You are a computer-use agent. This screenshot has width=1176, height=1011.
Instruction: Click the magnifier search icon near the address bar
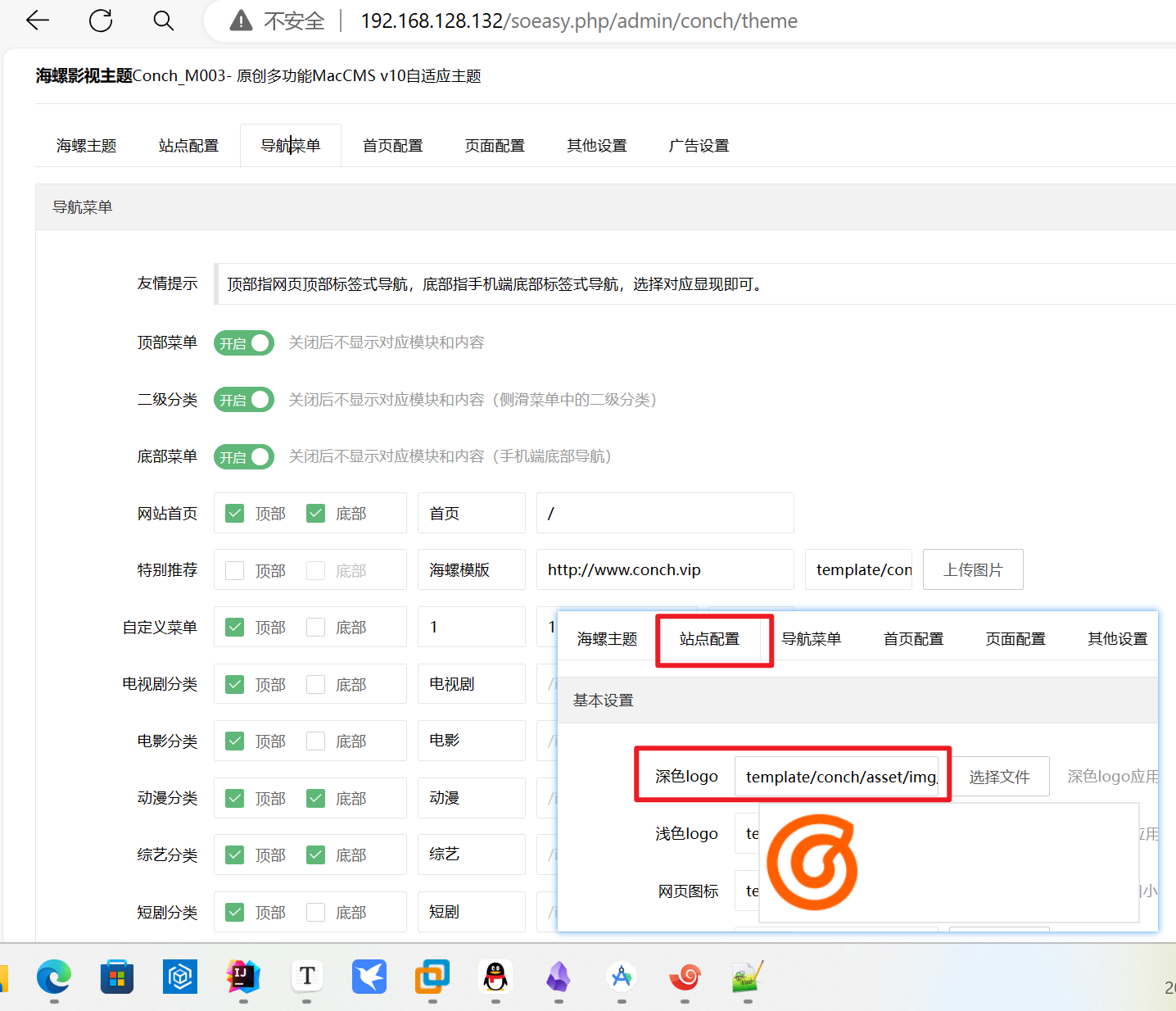point(164,20)
